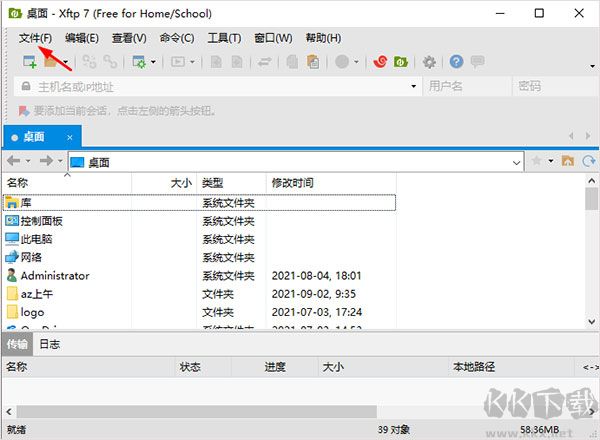Click the second gray document toolbar icon
The image size is (600, 440).
click(237, 62)
